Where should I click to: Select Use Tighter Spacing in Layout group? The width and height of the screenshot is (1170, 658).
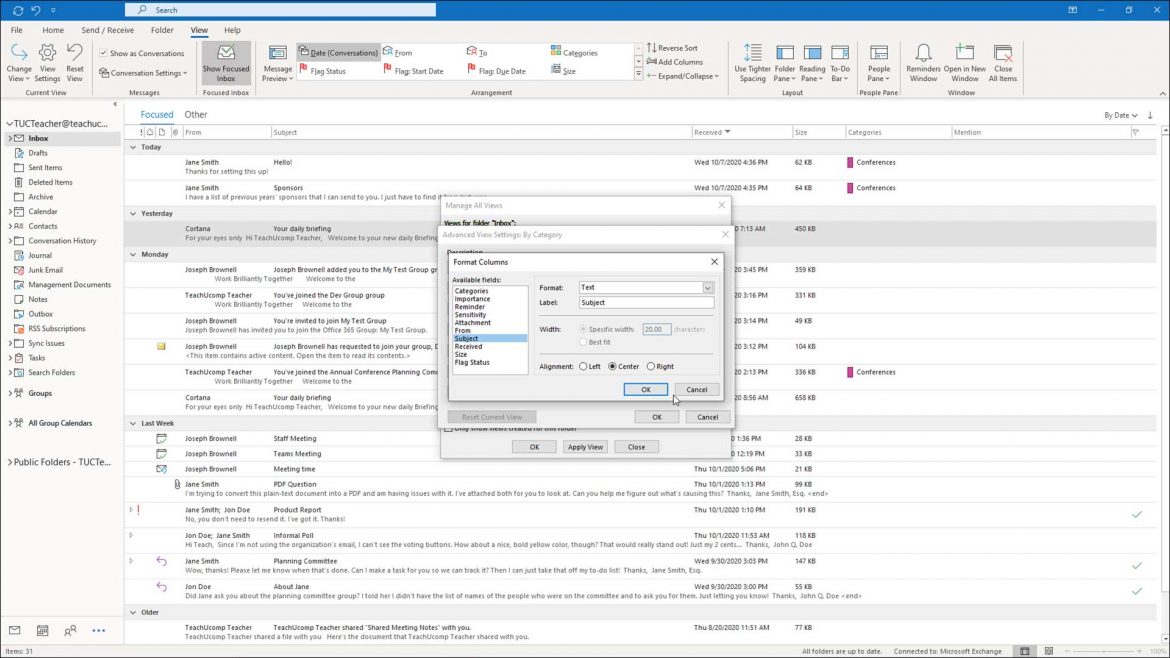tap(752, 60)
